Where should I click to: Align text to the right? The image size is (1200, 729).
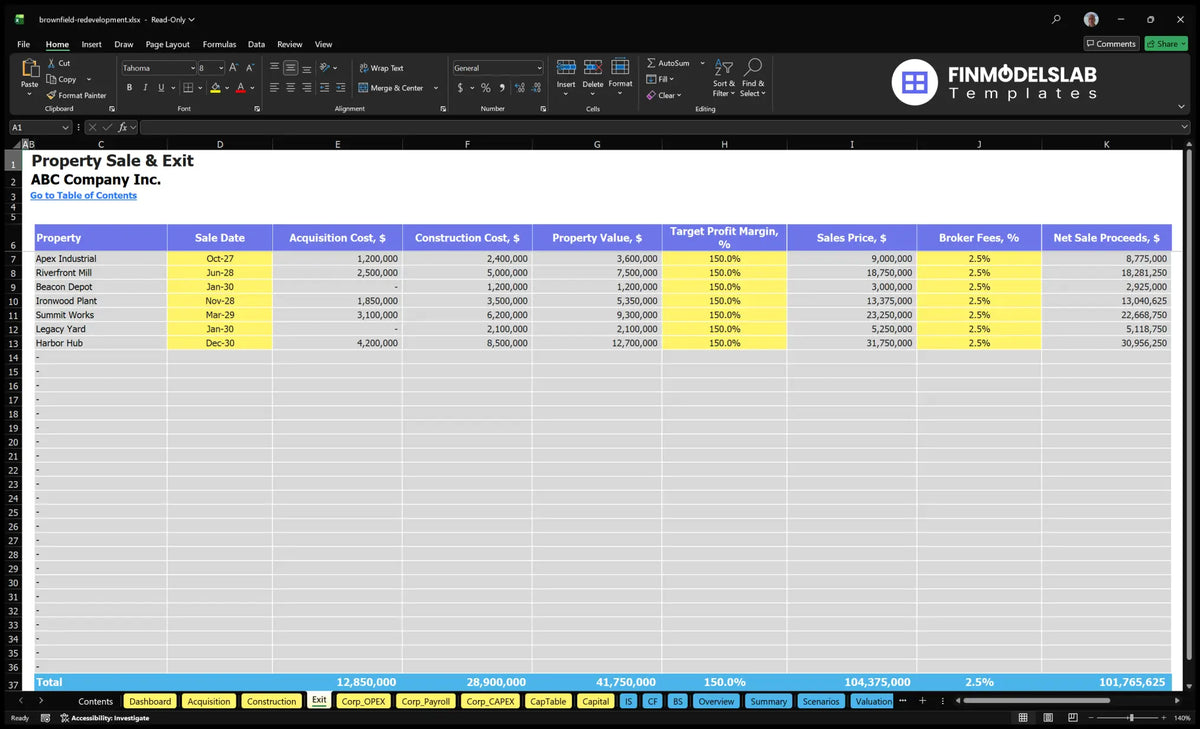pyautogui.click(x=307, y=88)
